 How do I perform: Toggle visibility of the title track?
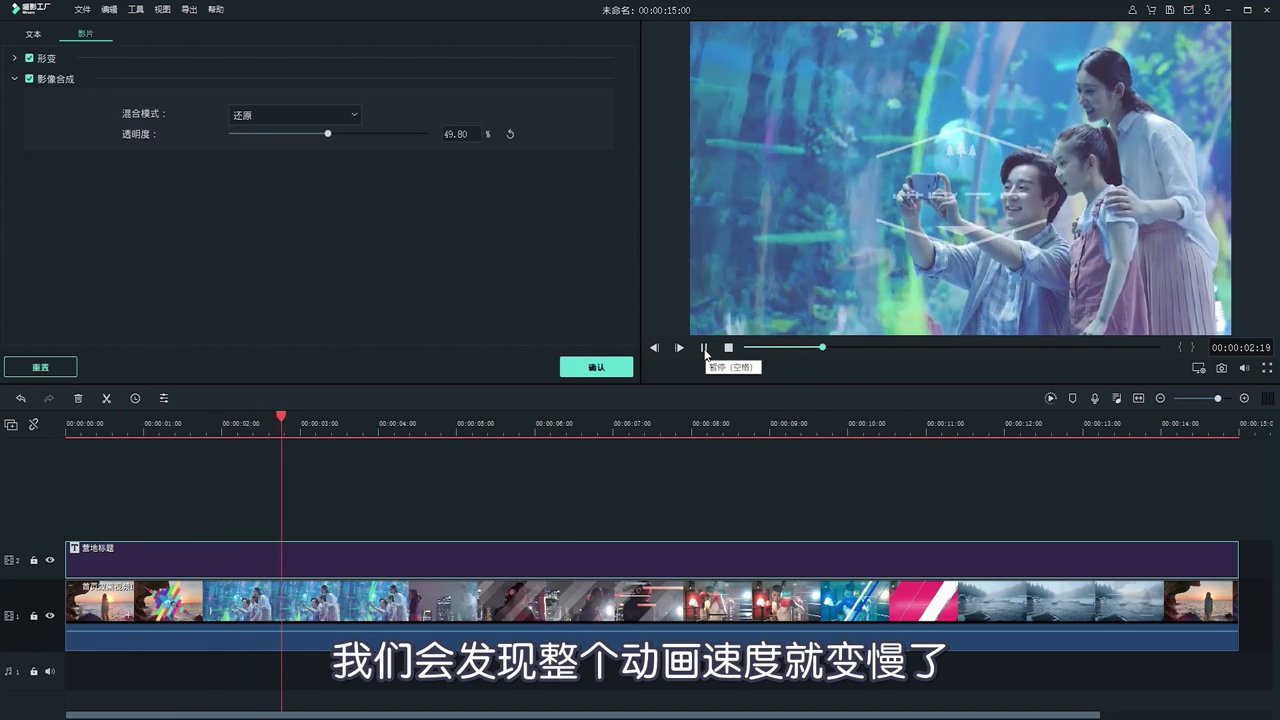pyautogui.click(x=49, y=560)
